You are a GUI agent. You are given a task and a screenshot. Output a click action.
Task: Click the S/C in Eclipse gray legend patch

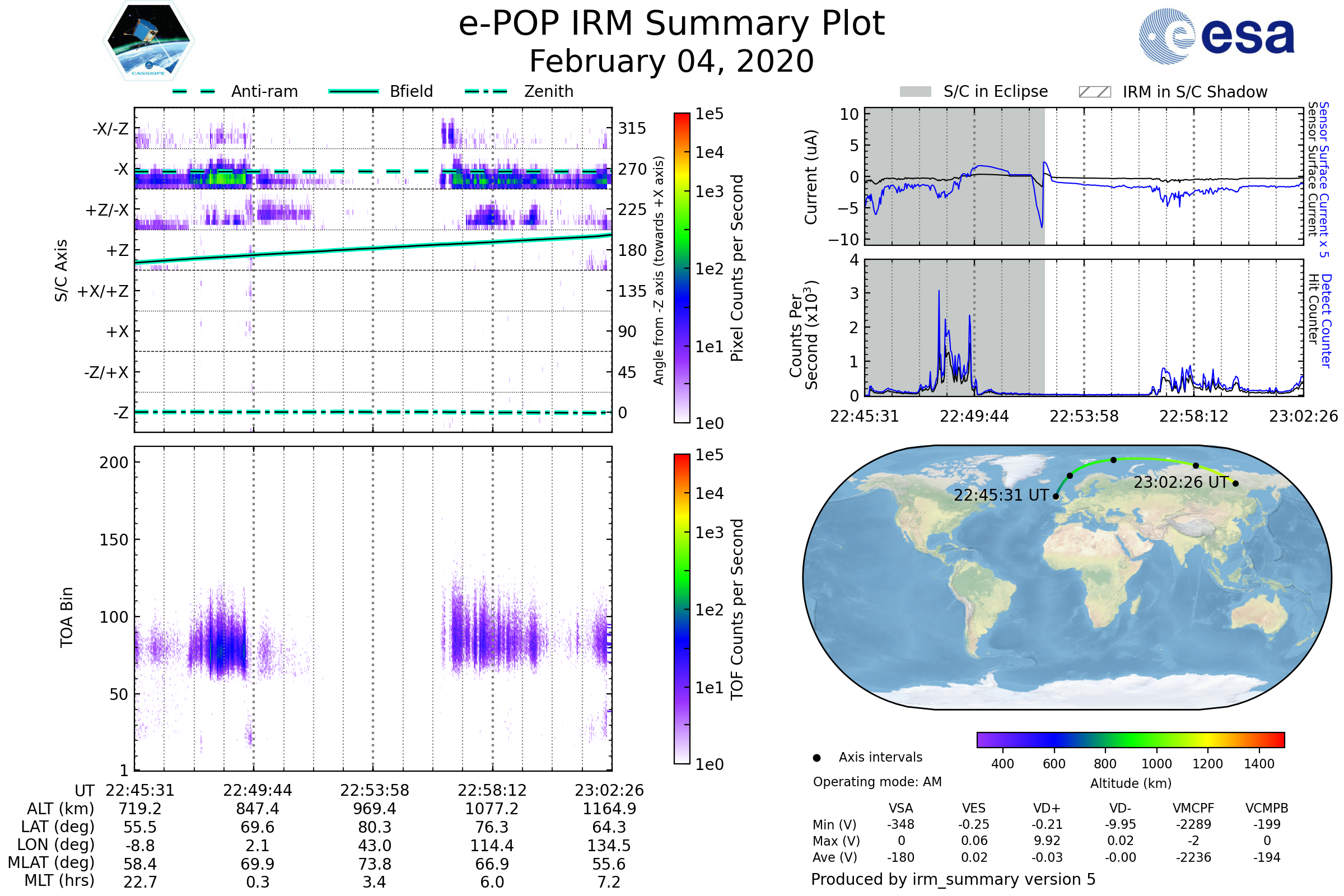pos(915,92)
